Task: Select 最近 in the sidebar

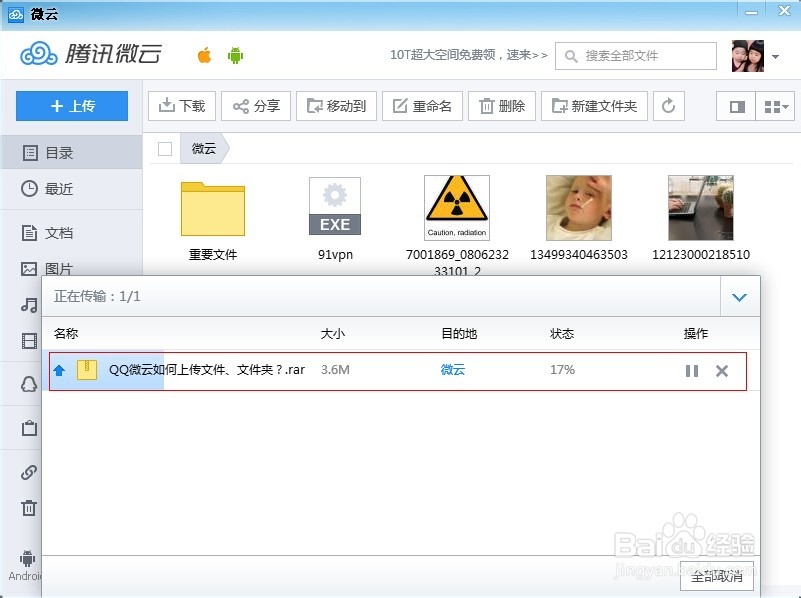Action: (71, 189)
